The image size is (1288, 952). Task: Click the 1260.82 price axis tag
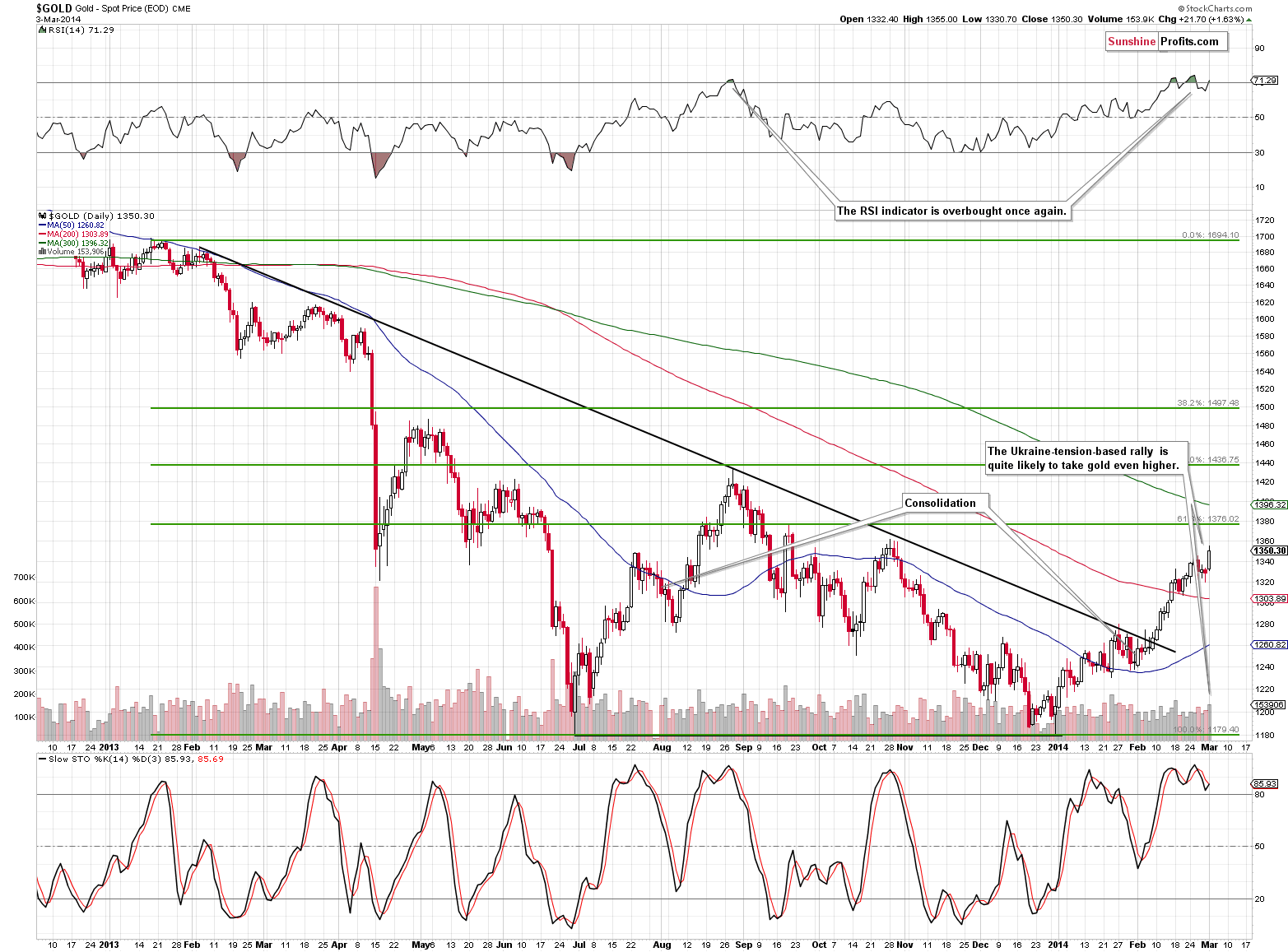1268,645
